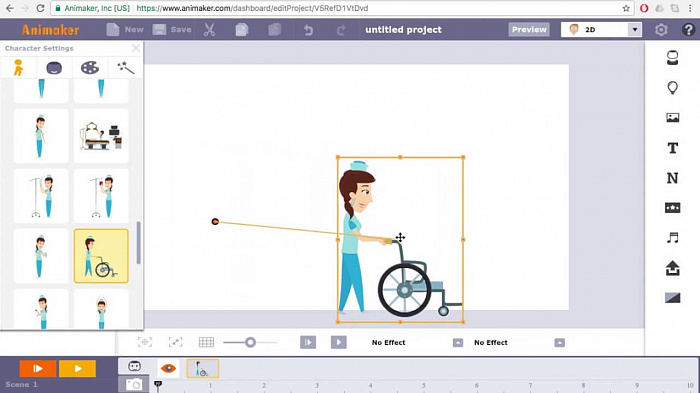Screen dimensions: 700x393
Task: Select the nurse standing pose thumbnail
Action: [41, 136]
